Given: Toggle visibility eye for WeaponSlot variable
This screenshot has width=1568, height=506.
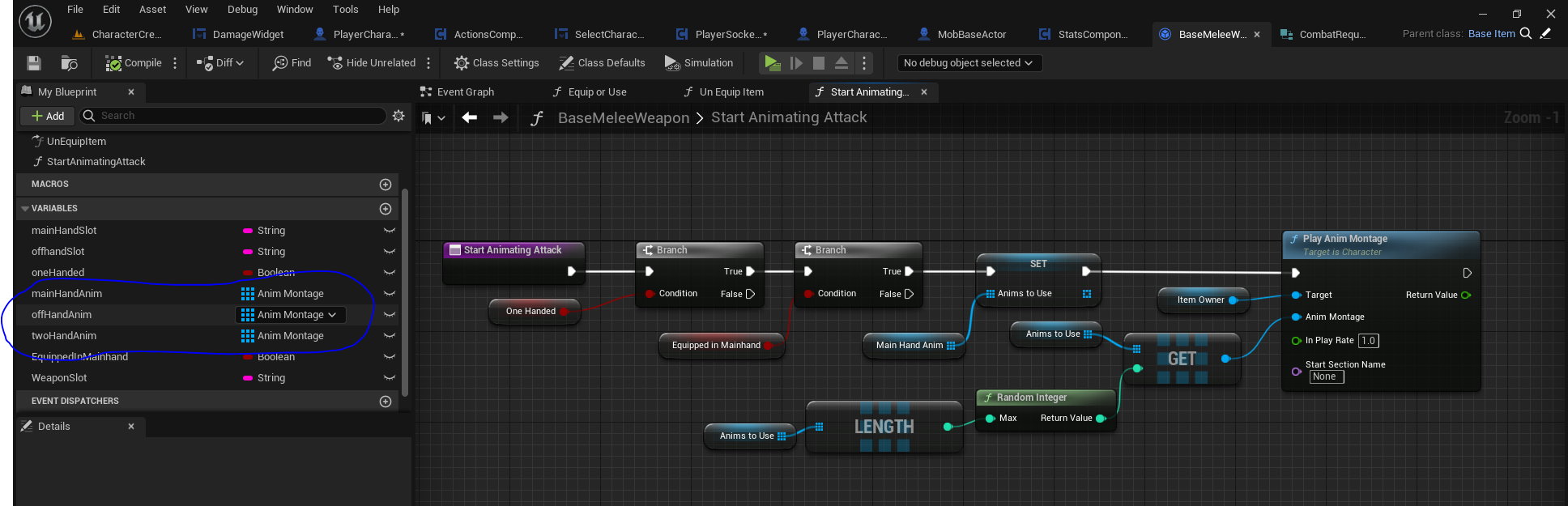Looking at the screenshot, I should click(390, 378).
